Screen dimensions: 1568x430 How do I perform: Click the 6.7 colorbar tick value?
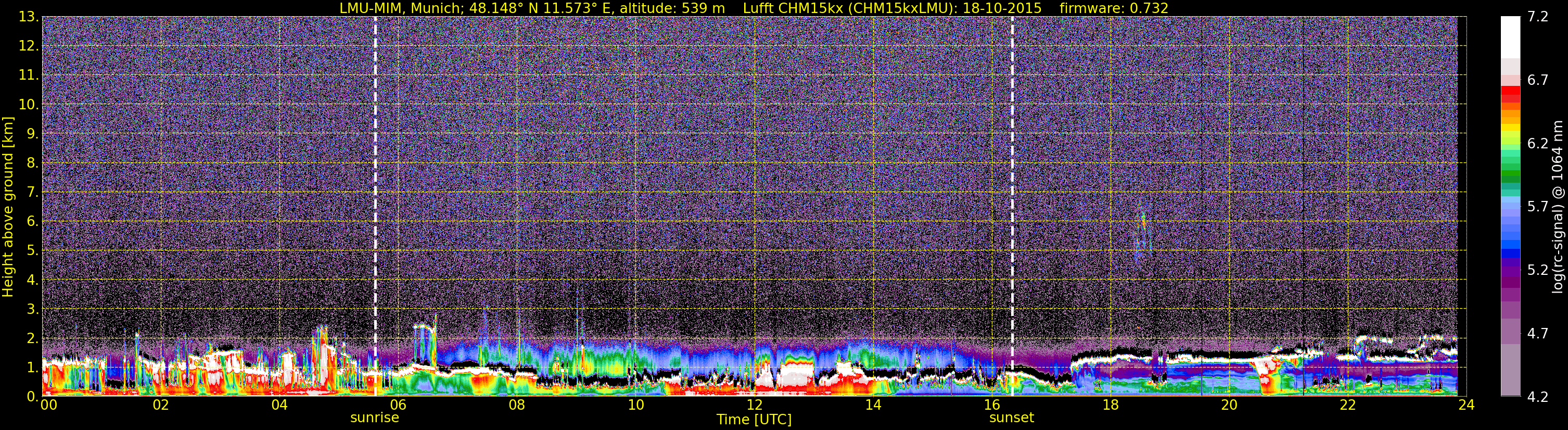pyautogui.click(x=1538, y=80)
